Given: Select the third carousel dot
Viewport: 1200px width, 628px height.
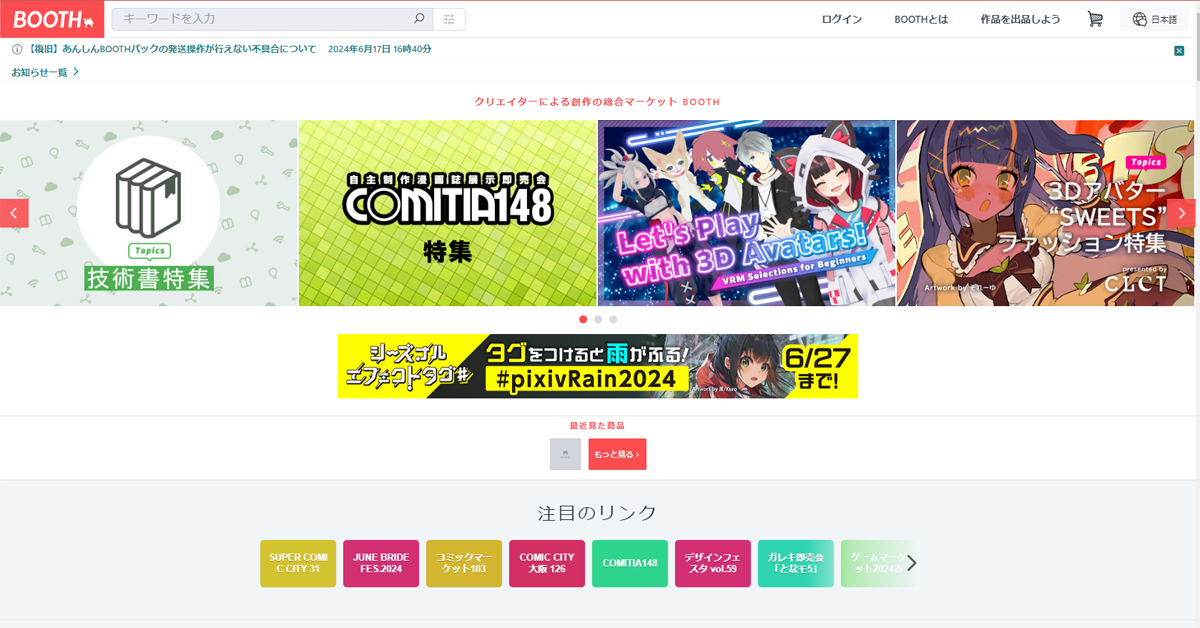Looking at the screenshot, I should pyautogui.click(x=613, y=319).
